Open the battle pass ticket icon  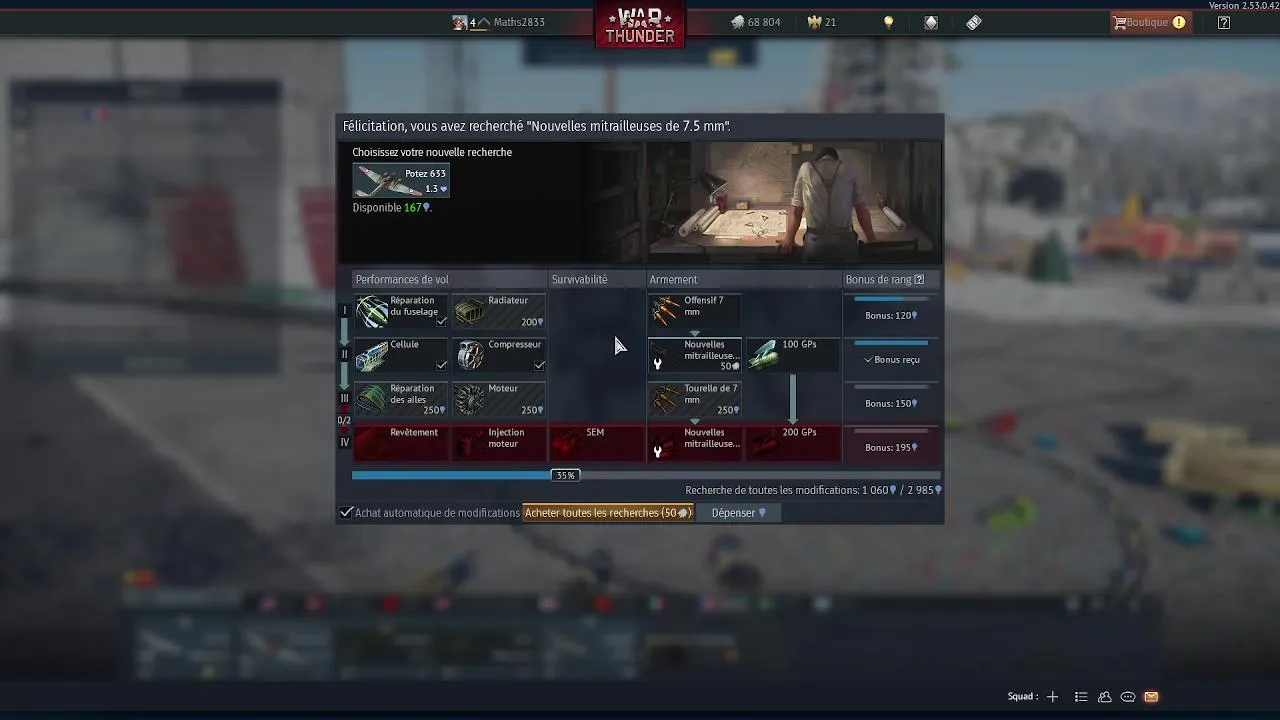[974, 22]
